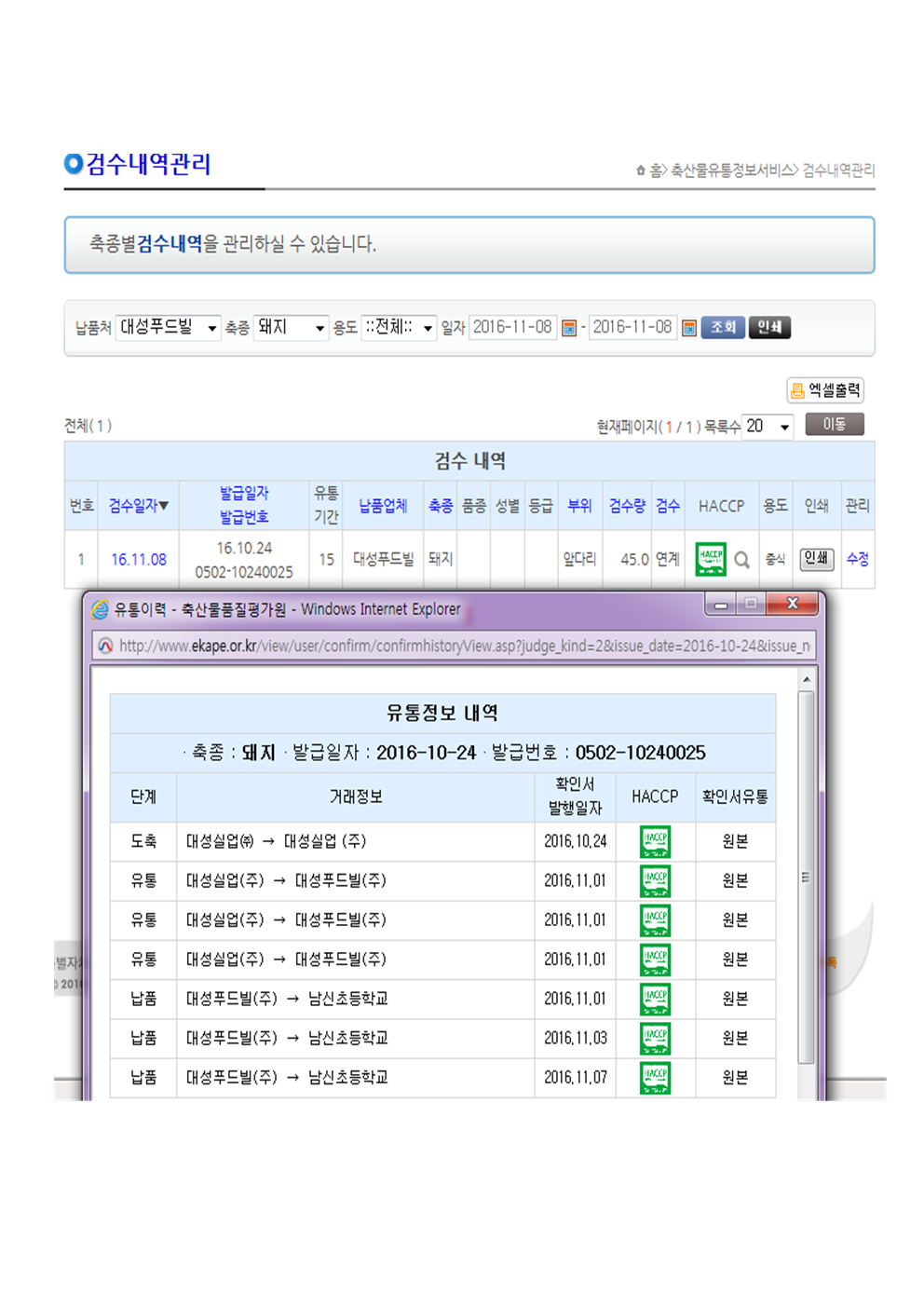Click the start date field 2016-11-08
Viewport: 924px width, 1307px height.
click(x=512, y=327)
